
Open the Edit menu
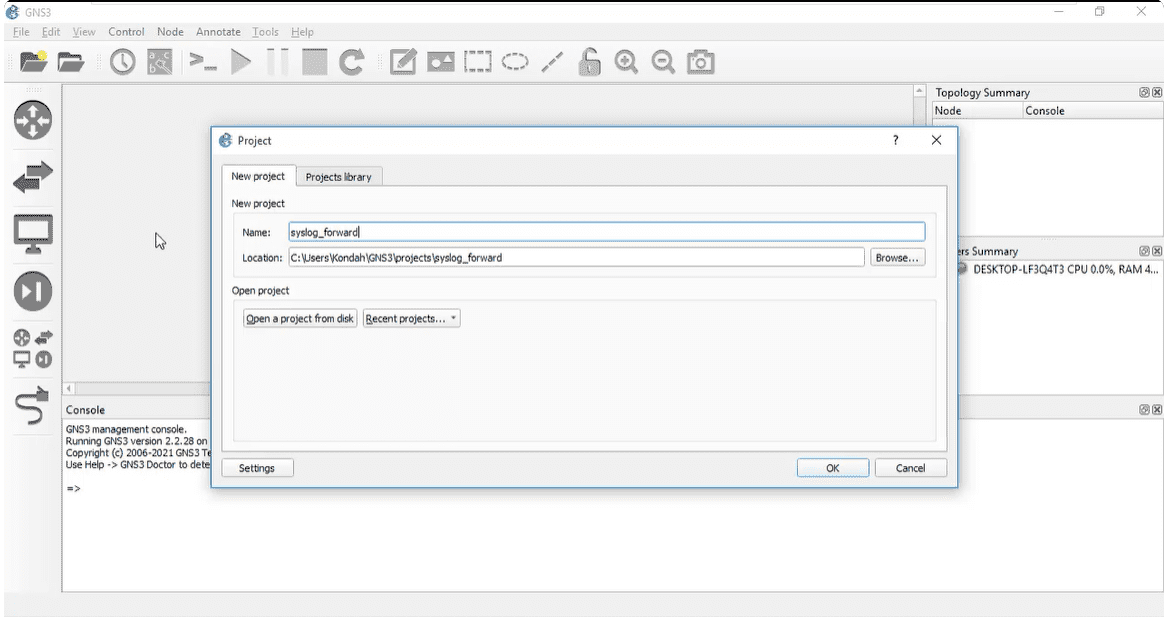pos(51,32)
